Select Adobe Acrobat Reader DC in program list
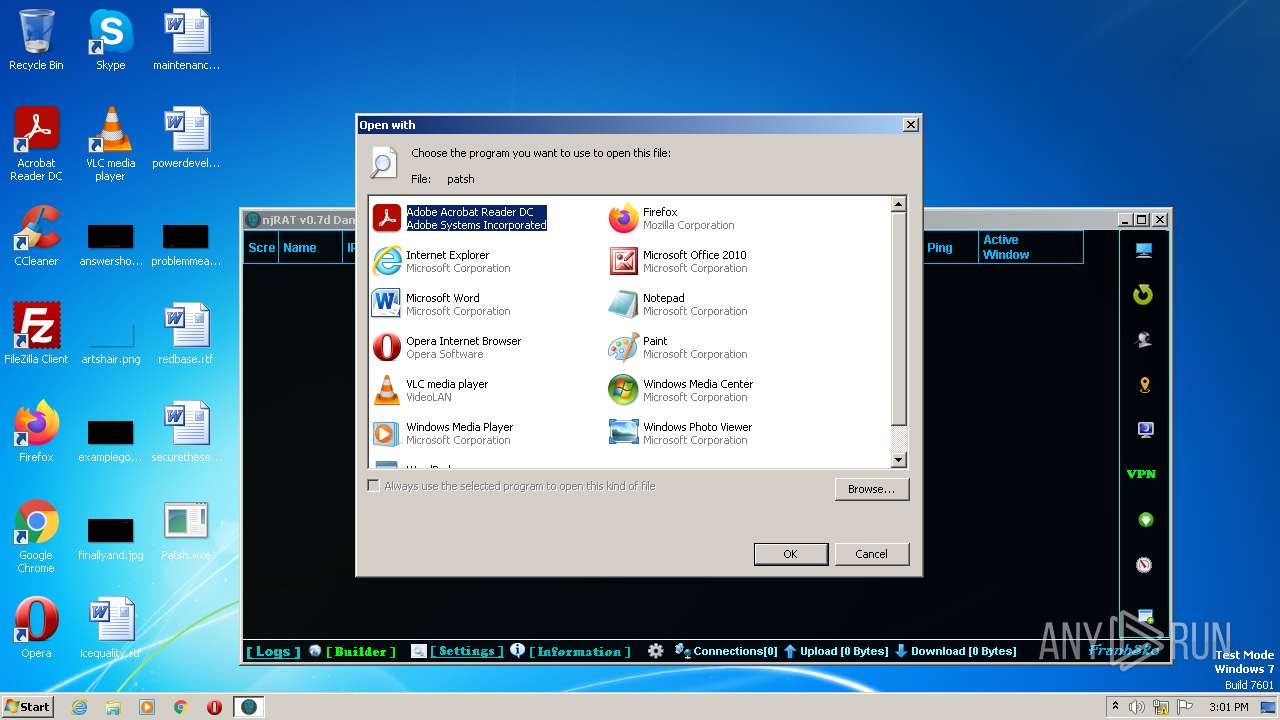 [460, 218]
